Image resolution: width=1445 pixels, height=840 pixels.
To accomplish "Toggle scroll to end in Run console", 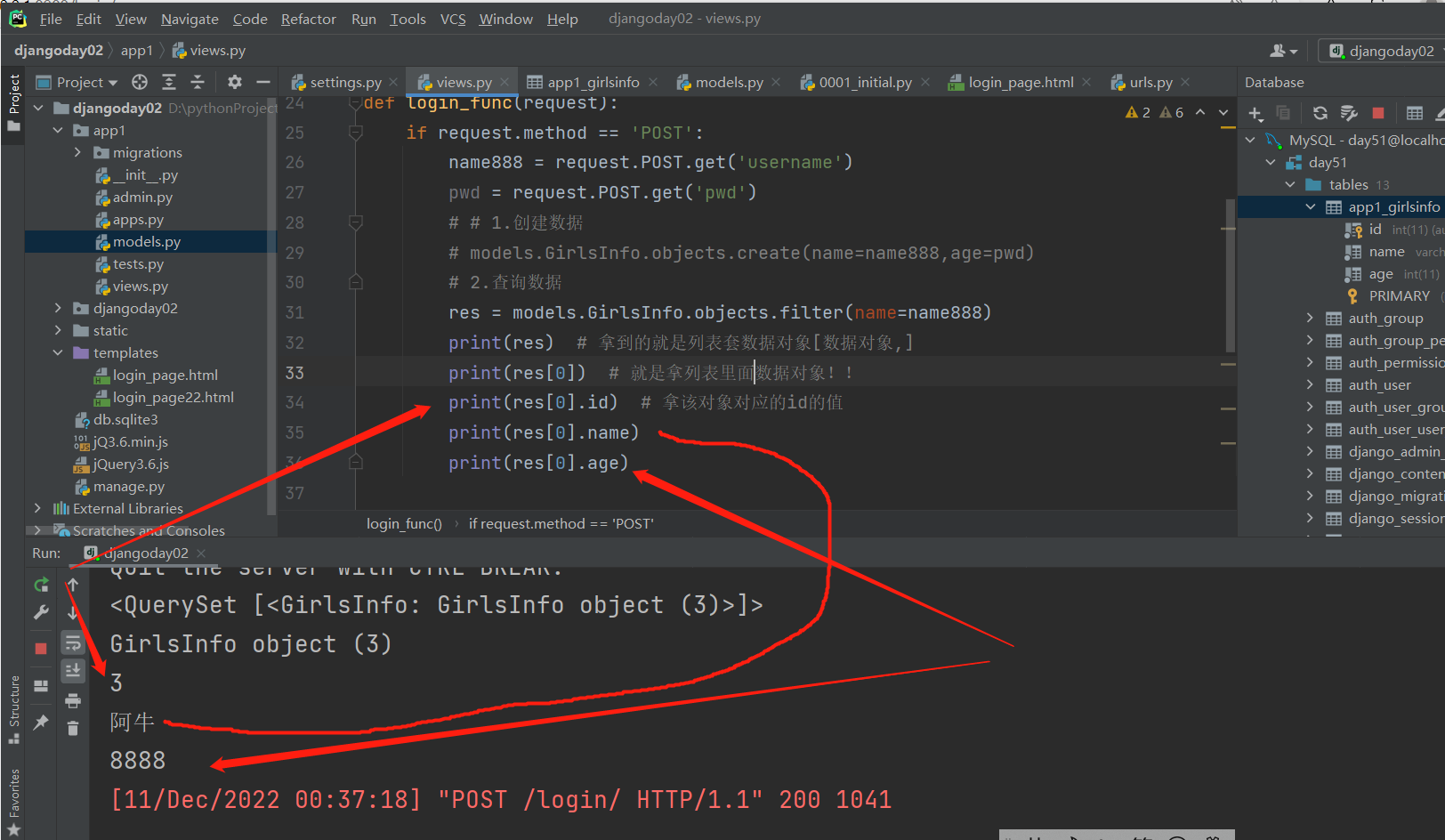I will [x=73, y=670].
